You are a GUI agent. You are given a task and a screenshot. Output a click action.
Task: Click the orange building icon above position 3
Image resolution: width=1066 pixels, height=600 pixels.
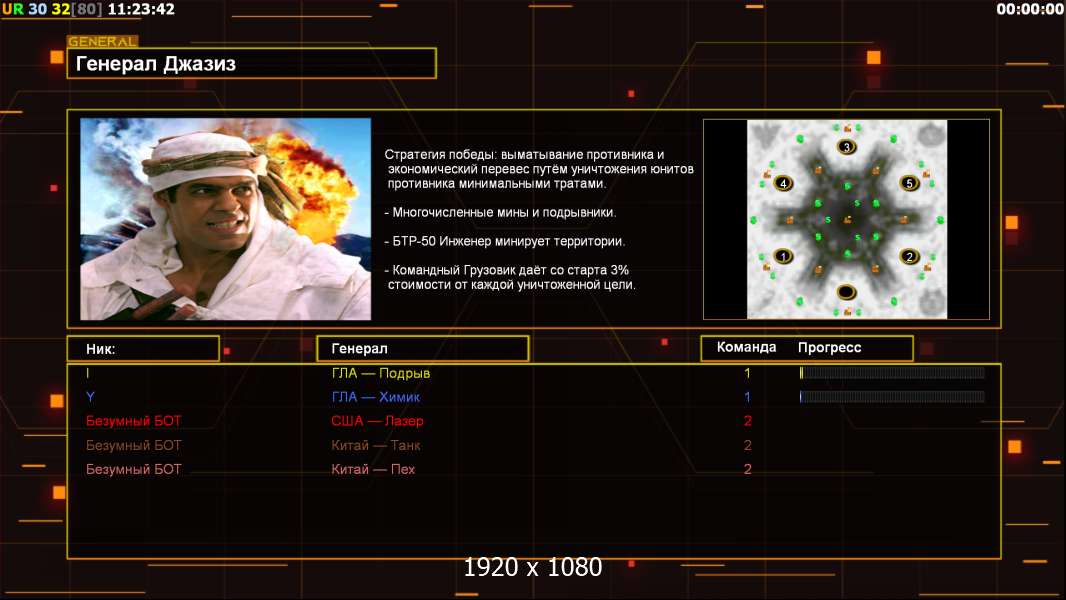click(x=847, y=127)
